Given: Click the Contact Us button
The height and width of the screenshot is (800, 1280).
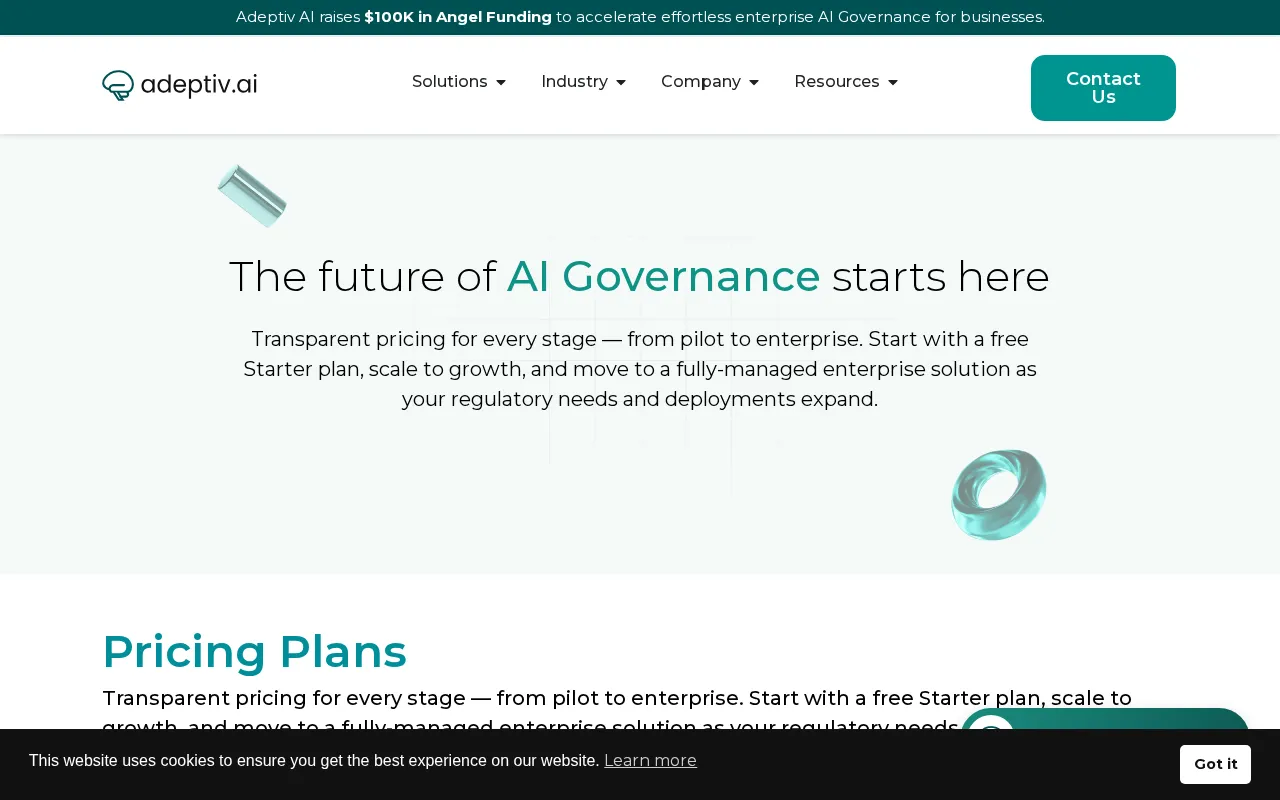Looking at the screenshot, I should click(1103, 88).
